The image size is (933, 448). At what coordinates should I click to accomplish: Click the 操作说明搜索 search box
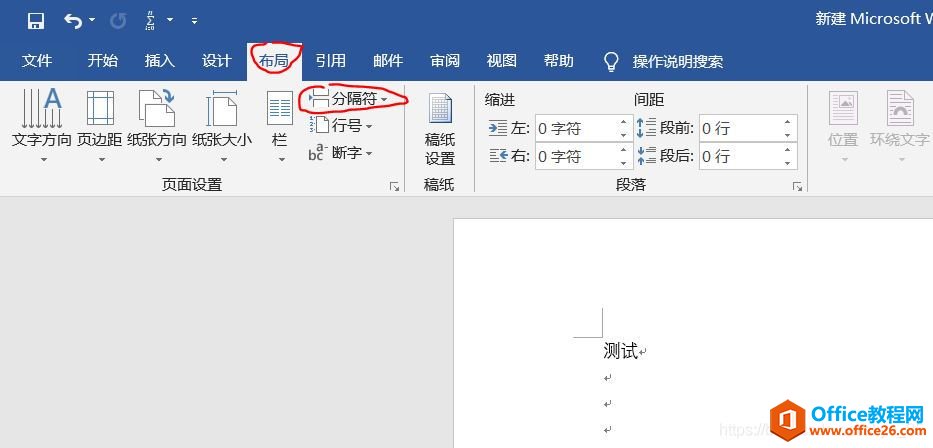678,61
